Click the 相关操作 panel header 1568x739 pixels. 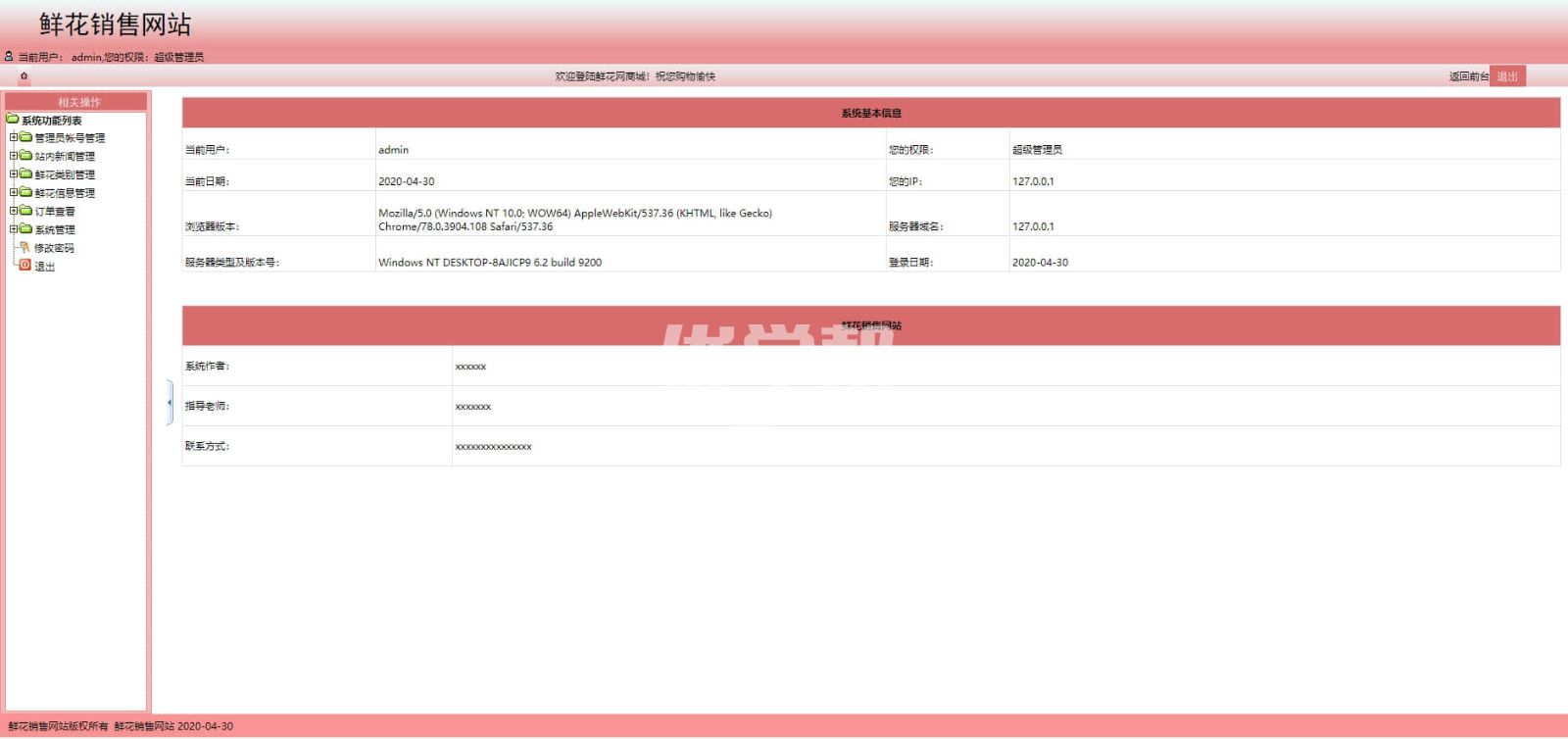point(78,102)
